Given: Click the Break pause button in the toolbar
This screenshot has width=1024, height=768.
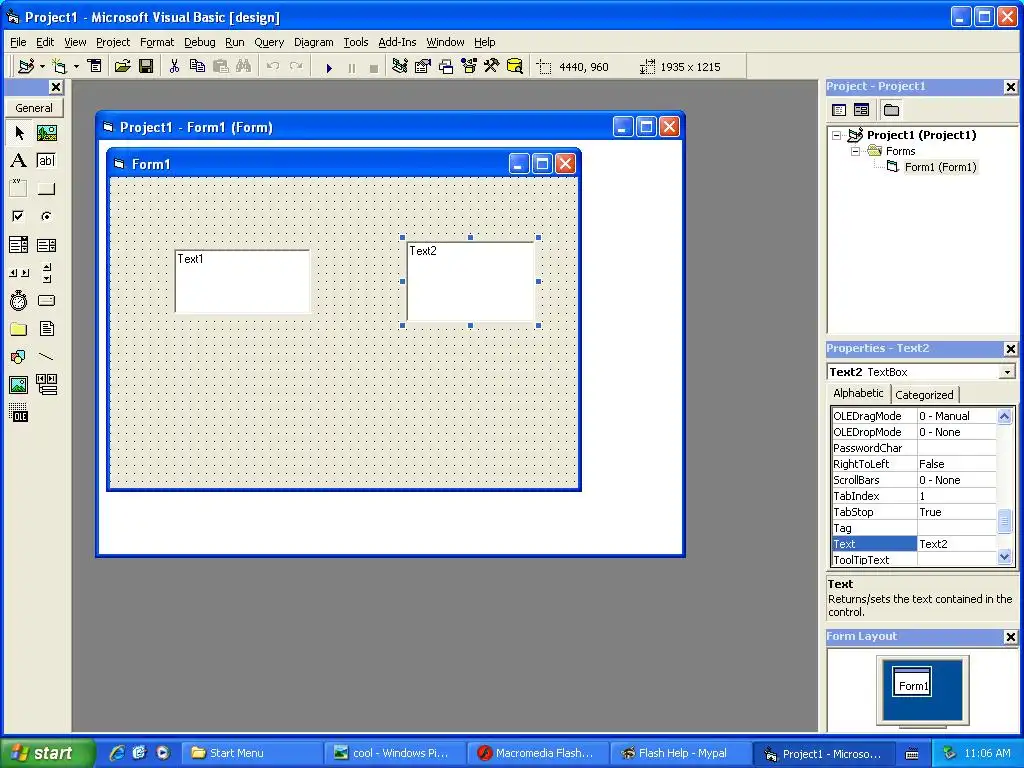Looking at the screenshot, I should click(x=351, y=67).
